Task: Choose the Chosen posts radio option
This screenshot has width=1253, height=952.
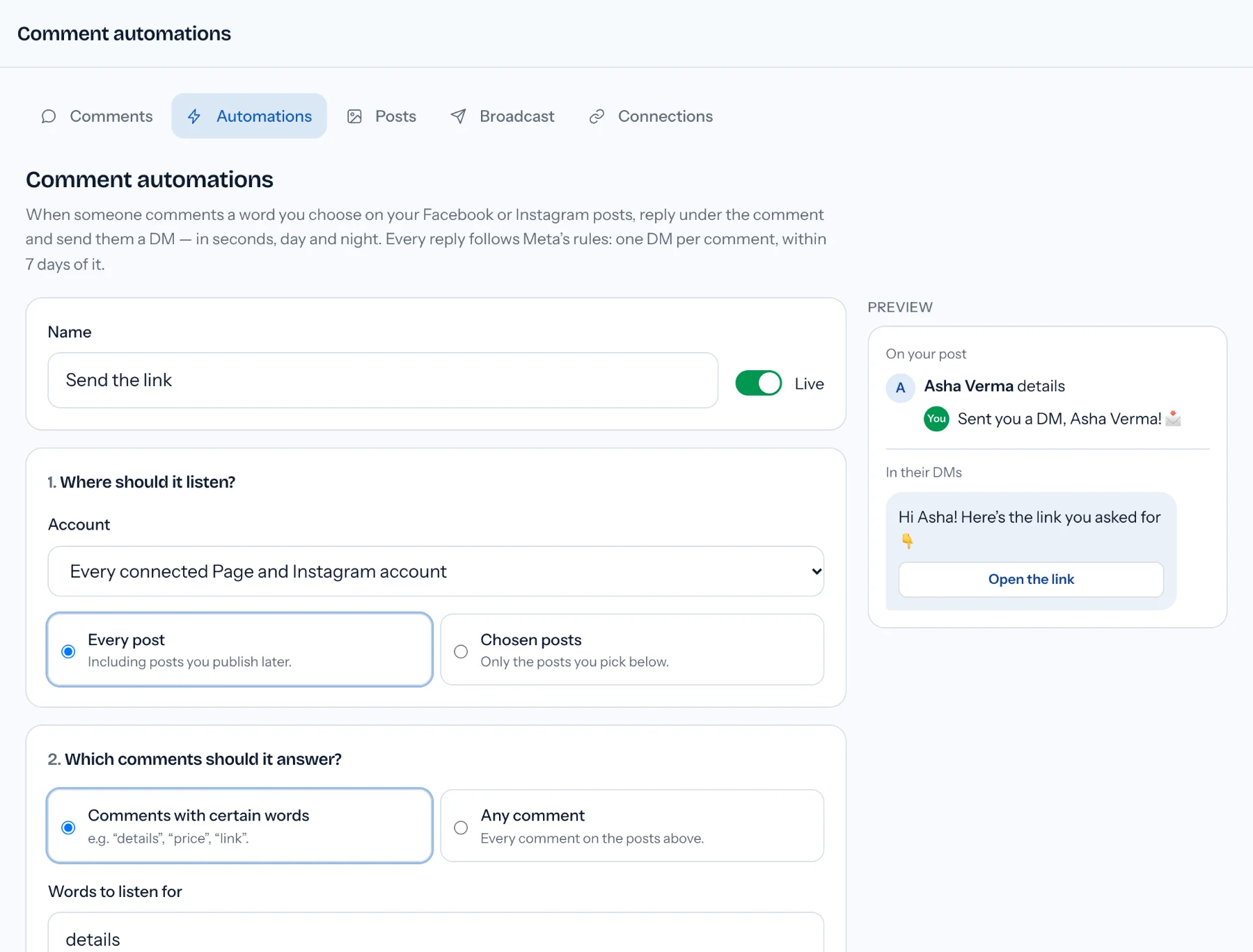Action: [x=632, y=650]
